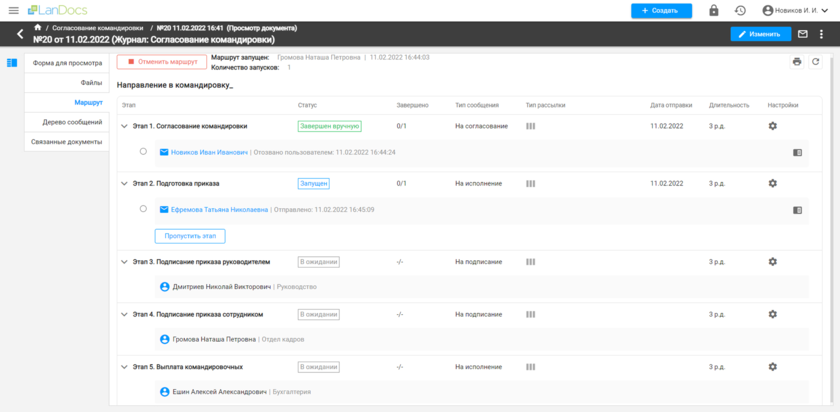Viewport: 840px width, 412px height.
Task: Click the Пропустить этап button
Action: point(190,236)
